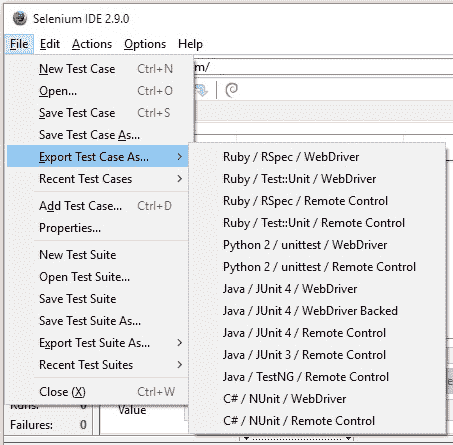This screenshot has height=445, width=453.
Task: Choose New Test Case from File menu
Action: pyautogui.click(x=98, y=69)
